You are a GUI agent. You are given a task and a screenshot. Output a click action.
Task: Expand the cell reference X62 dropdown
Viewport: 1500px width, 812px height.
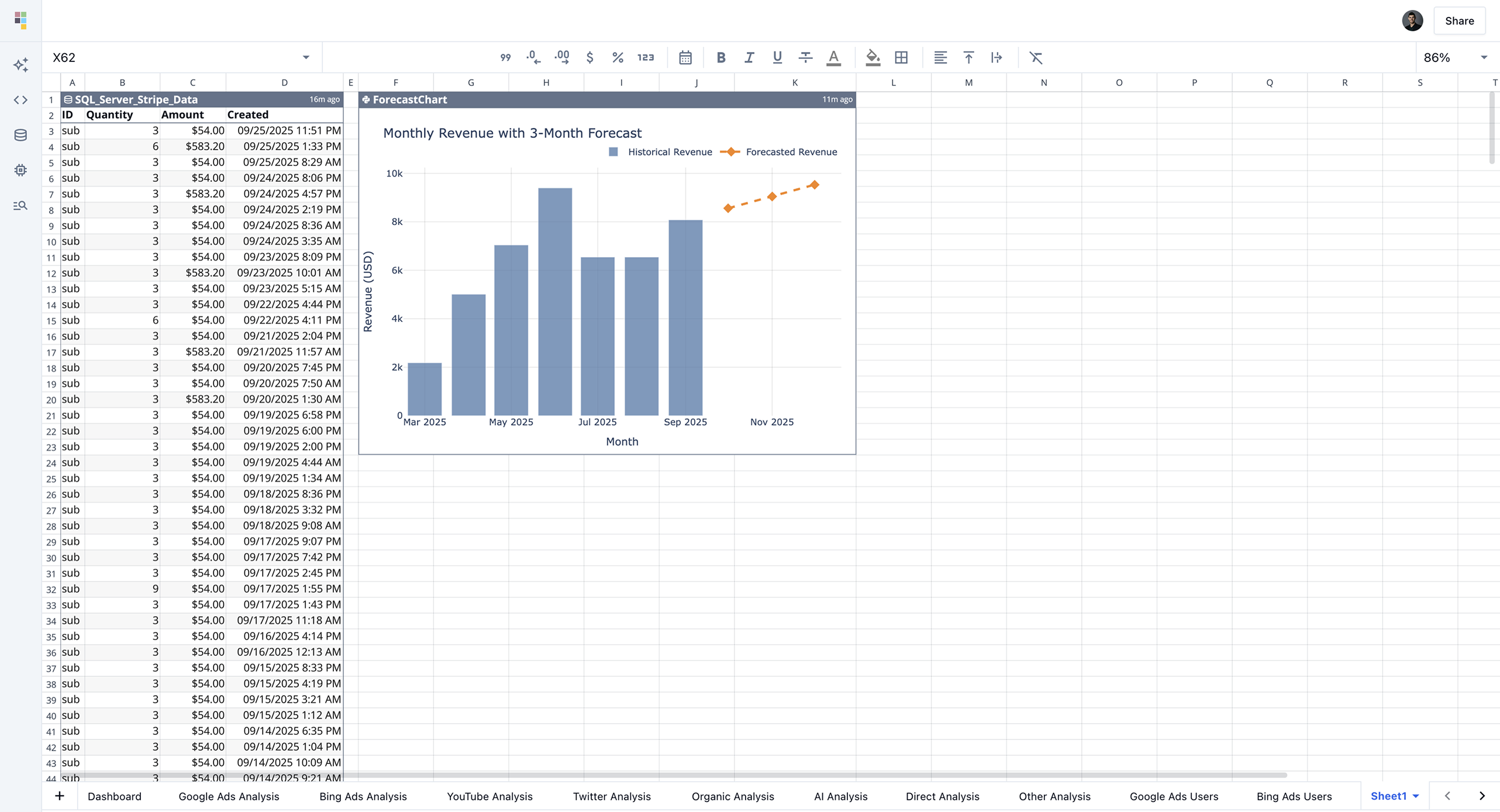pos(306,57)
